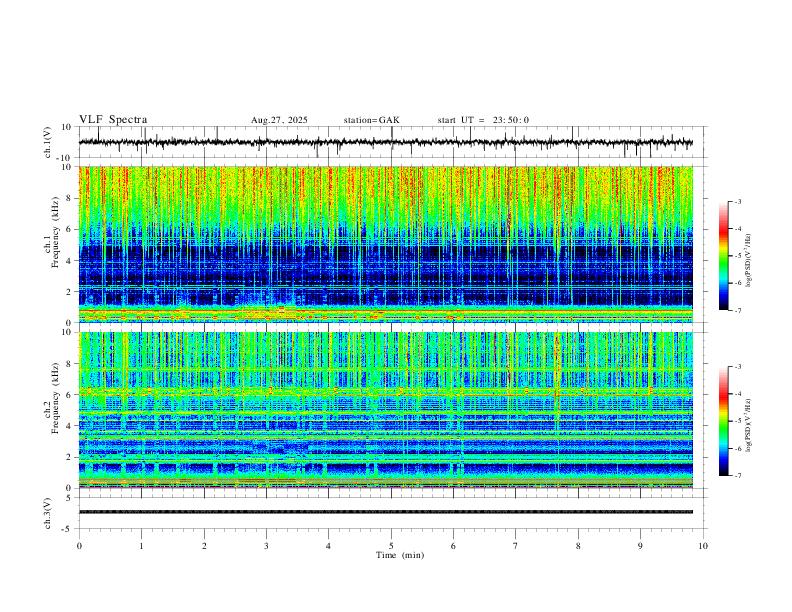Select the 'Aug.27, 2025' date label

click(279, 120)
